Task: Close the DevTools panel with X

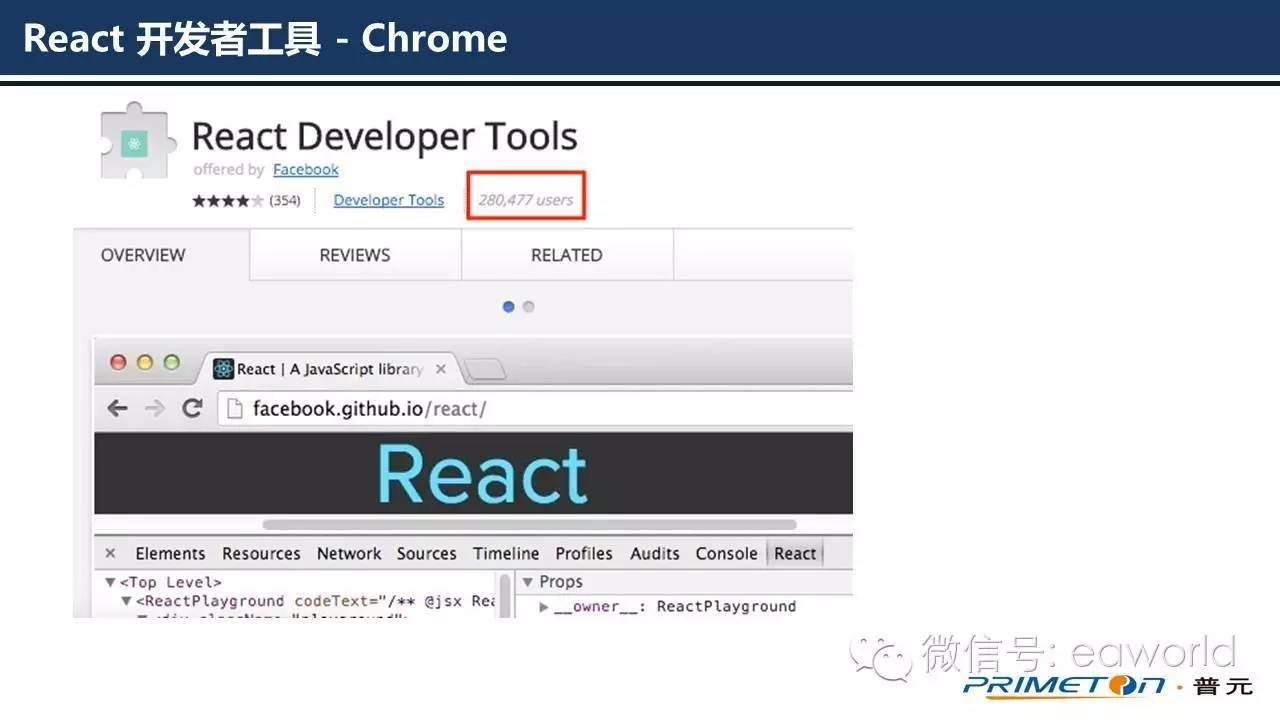Action: [111, 553]
